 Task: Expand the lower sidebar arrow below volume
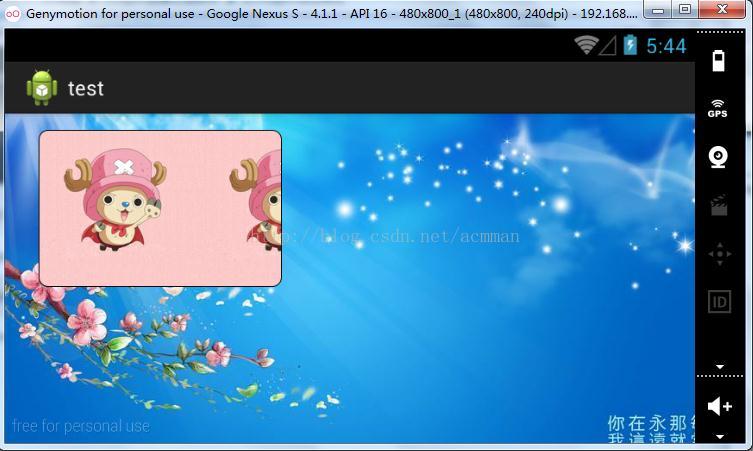[719, 437]
